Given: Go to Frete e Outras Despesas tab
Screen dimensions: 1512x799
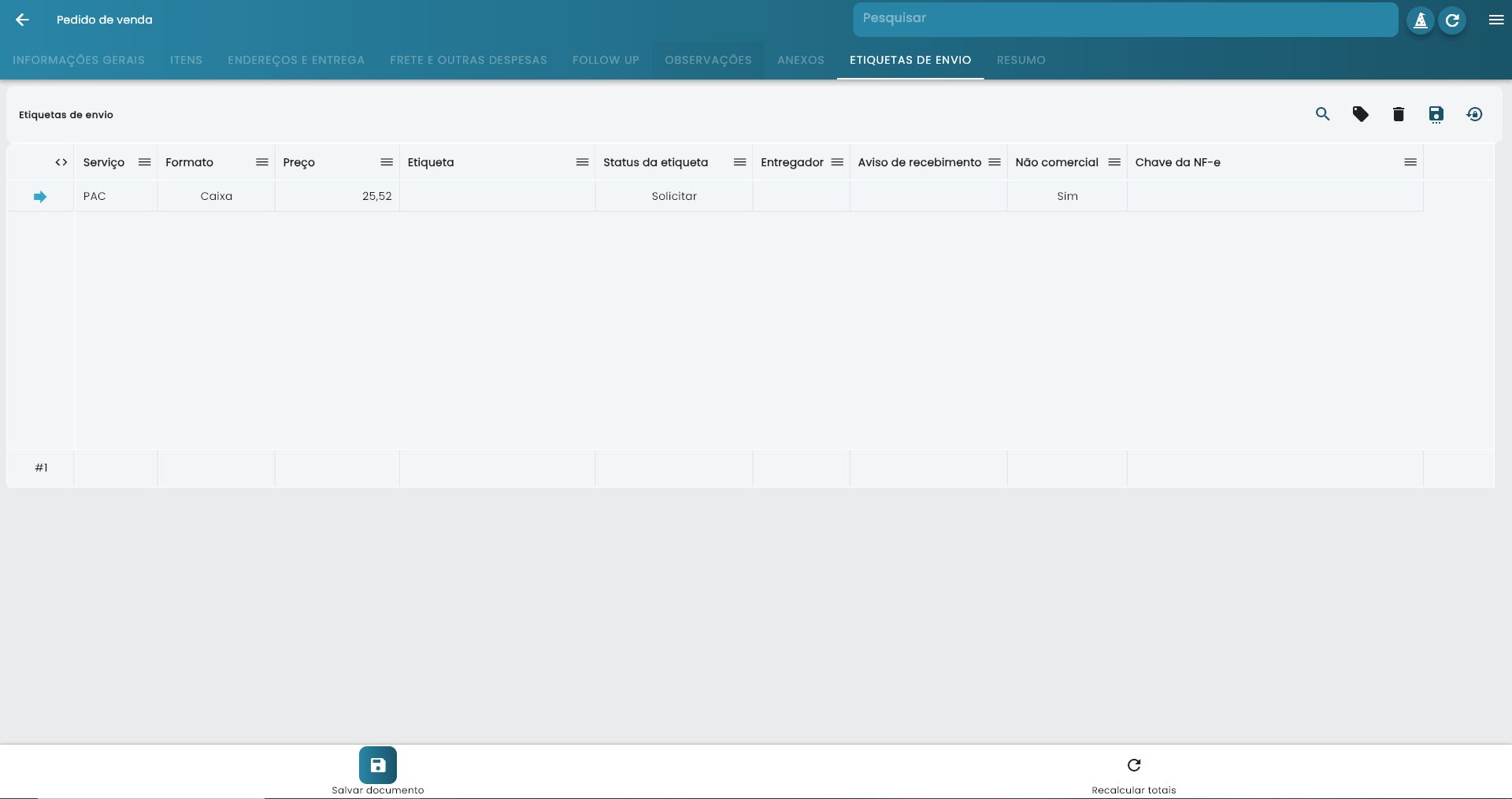Looking at the screenshot, I should (x=468, y=60).
